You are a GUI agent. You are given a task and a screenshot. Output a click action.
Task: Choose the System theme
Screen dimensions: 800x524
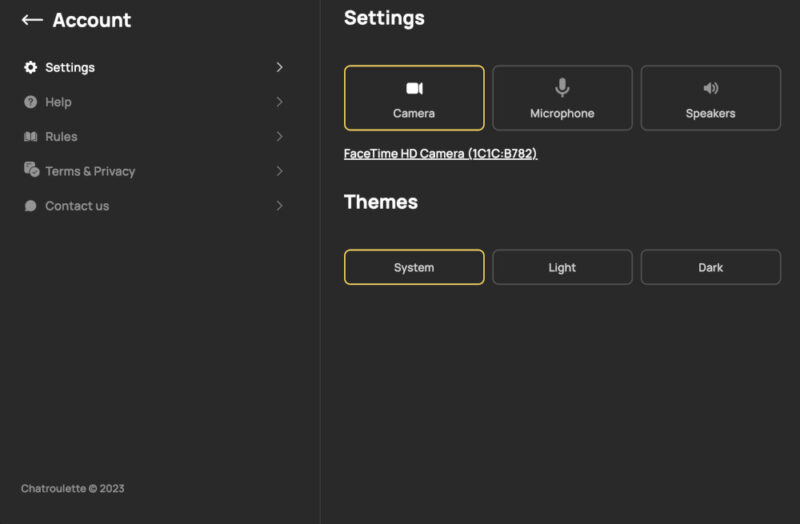coord(414,267)
